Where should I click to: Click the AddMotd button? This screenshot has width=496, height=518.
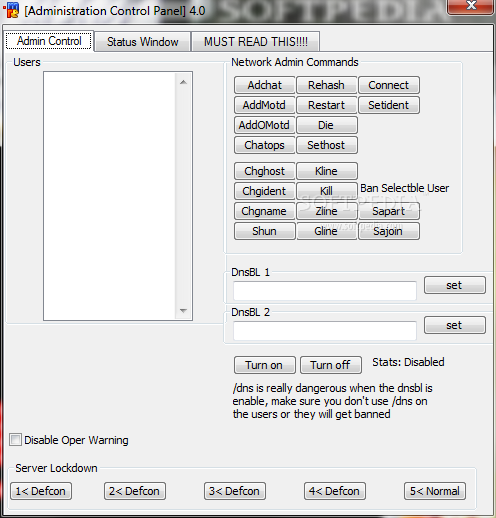(x=265, y=105)
